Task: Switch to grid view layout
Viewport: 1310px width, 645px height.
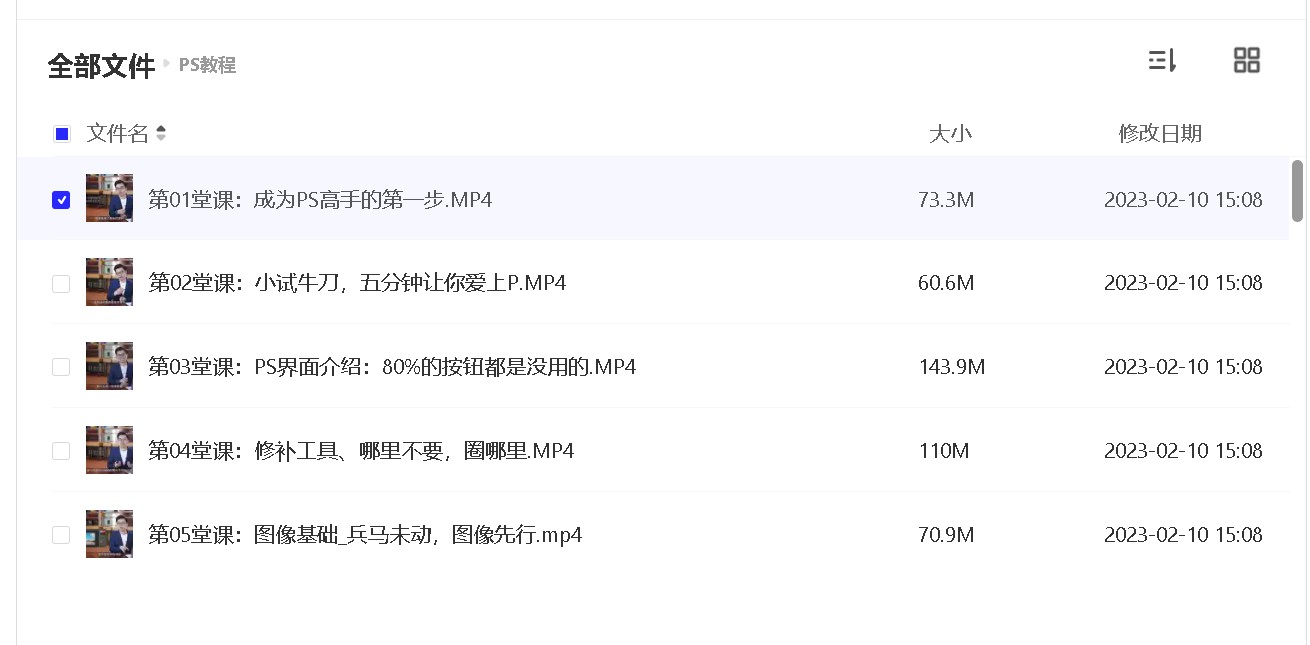Action: pos(1246,60)
